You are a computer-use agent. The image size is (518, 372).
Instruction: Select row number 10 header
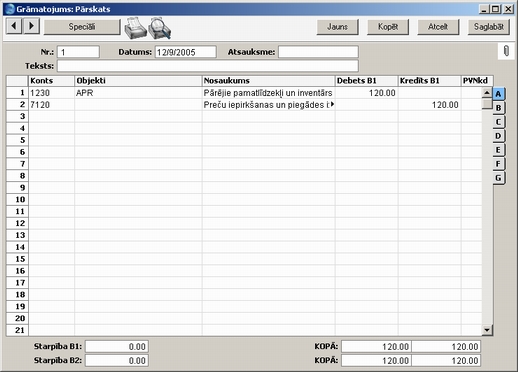pos(17,200)
